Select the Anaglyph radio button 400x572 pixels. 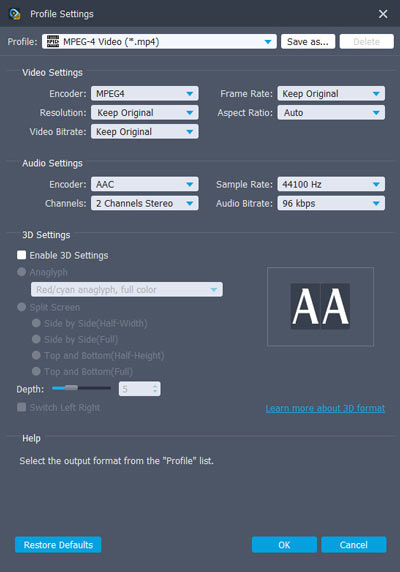tap(22, 272)
